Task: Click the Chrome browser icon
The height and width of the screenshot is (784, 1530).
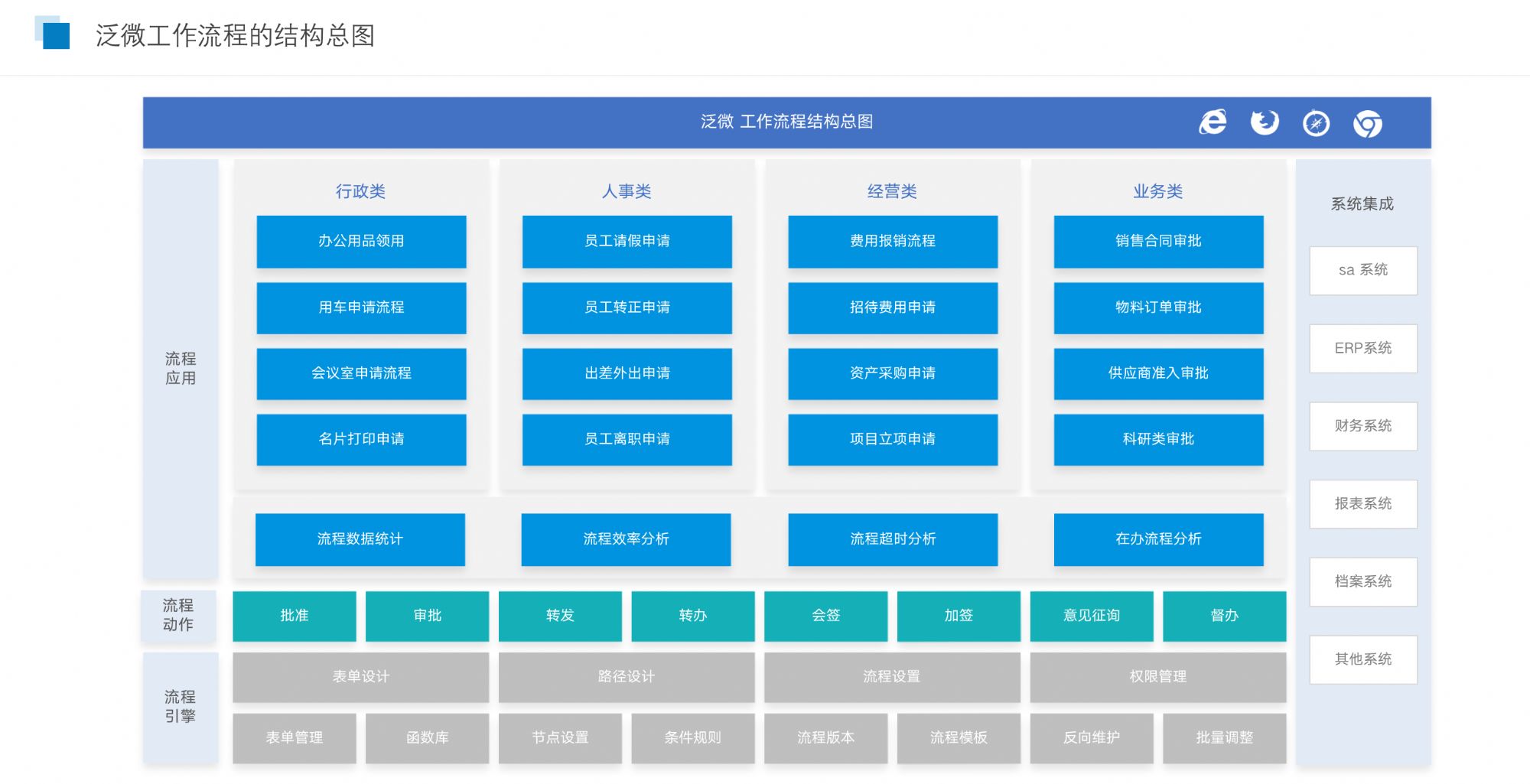Action: [1367, 124]
